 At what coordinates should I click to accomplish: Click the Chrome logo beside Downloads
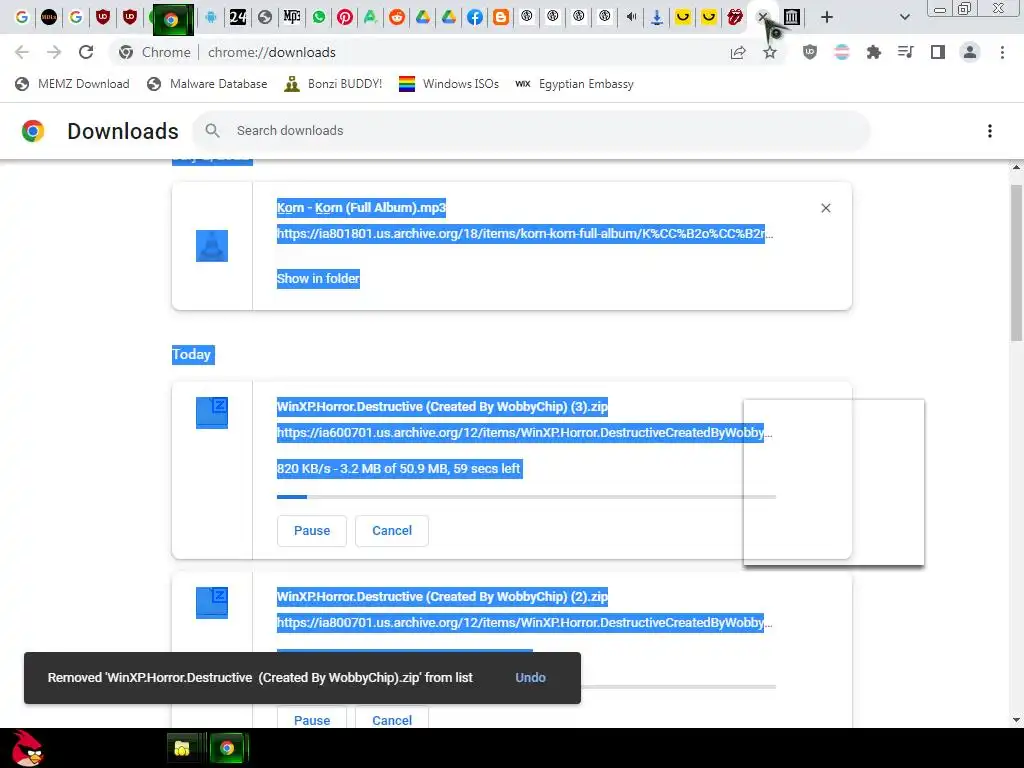pyautogui.click(x=33, y=131)
